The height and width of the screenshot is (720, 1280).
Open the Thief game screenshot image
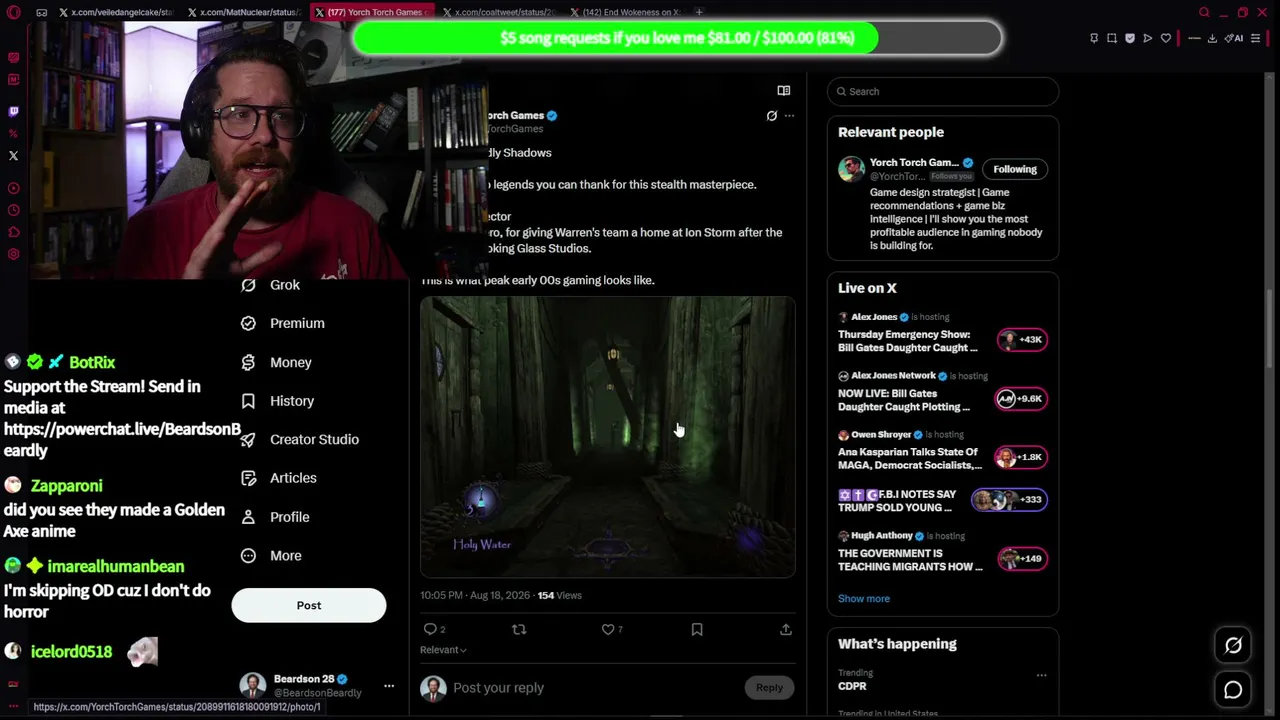pyautogui.click(x=608, y=437)
